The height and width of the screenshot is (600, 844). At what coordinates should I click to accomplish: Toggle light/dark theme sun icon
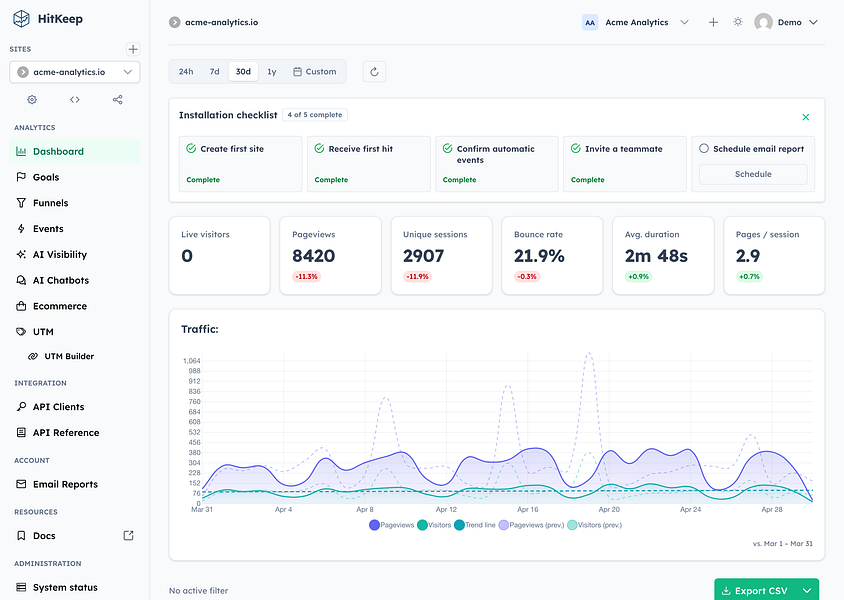tap(738, 22)
